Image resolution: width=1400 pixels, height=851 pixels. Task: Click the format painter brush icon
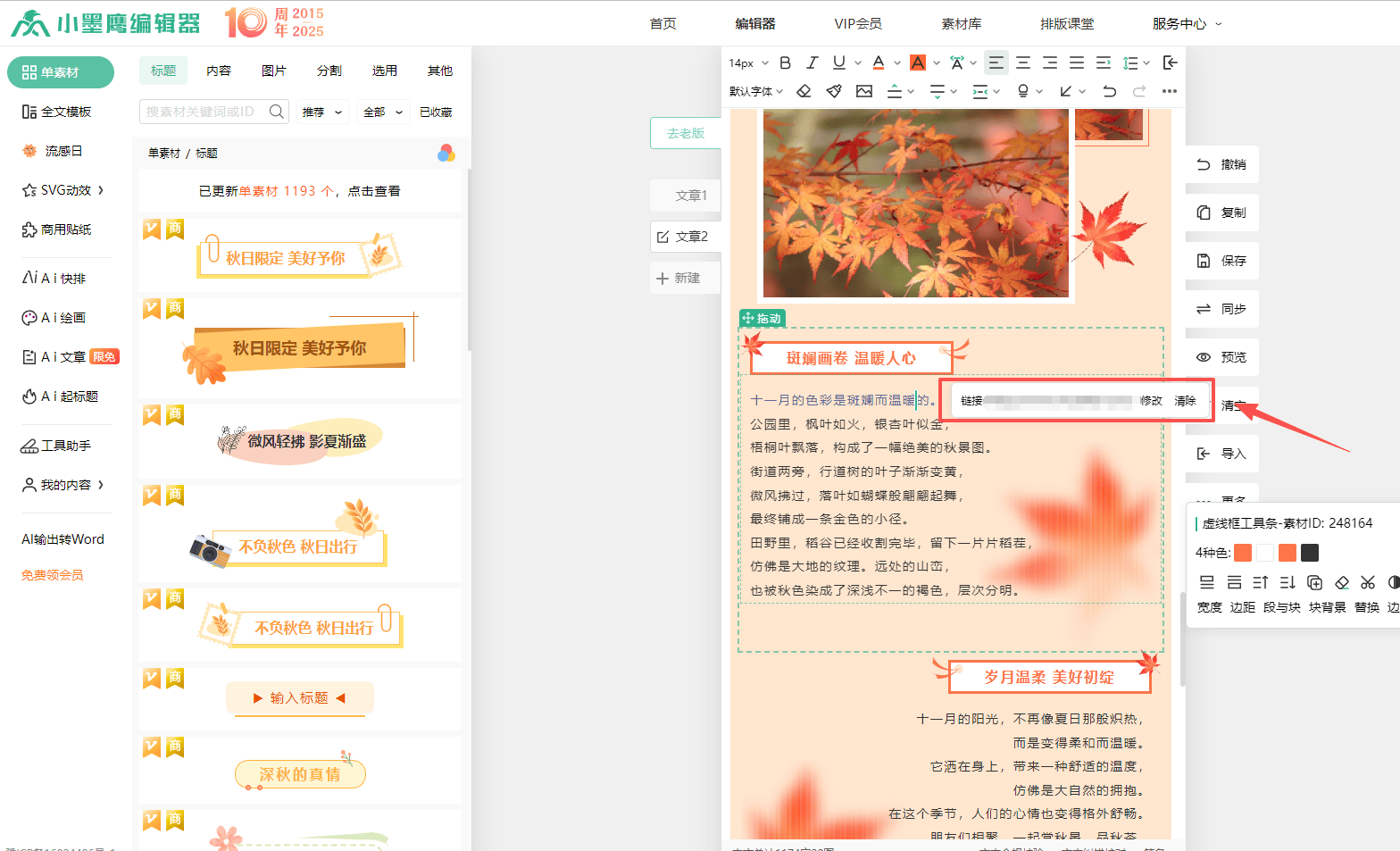[x=834, y=91]
